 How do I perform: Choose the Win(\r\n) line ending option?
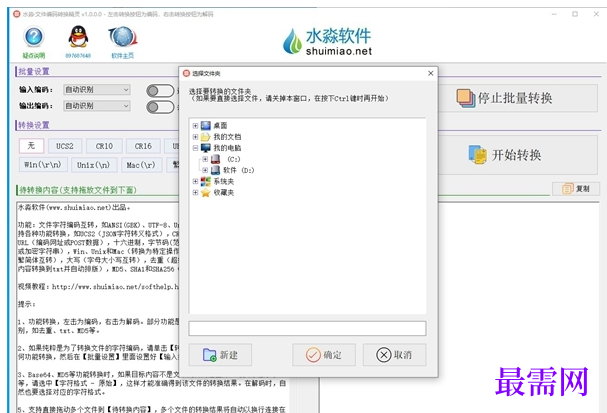(43, 165)
